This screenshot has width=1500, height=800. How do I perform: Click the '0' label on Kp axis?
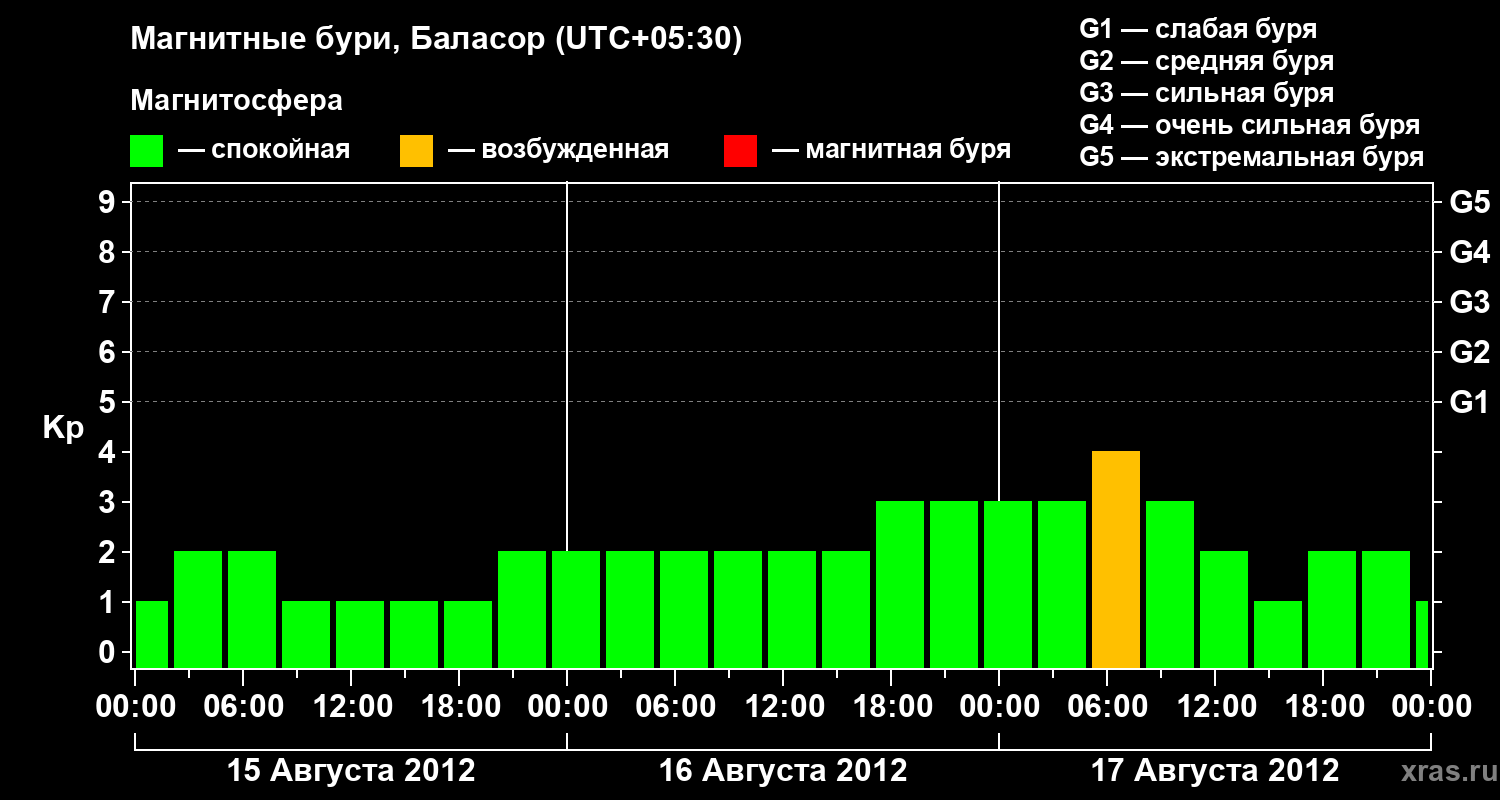(109, 652)
